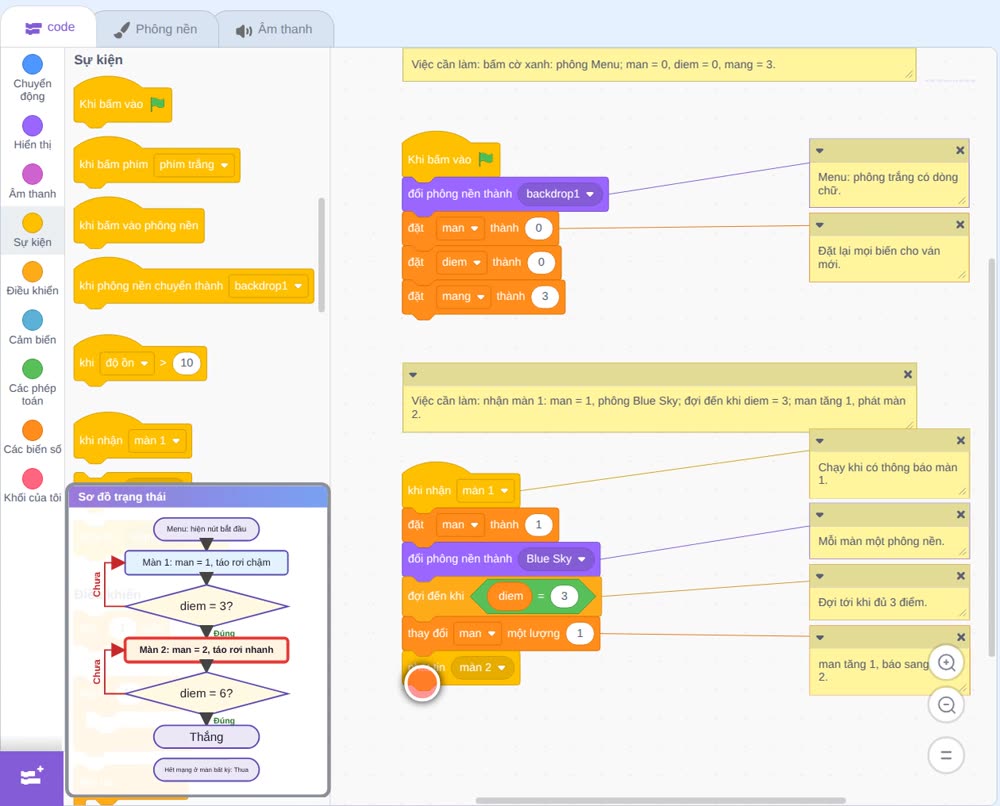Viewport: 1000px width, 806px height.
Task: Open the backdrop1 dropdown in the workspace script
Action: (560, 194)
